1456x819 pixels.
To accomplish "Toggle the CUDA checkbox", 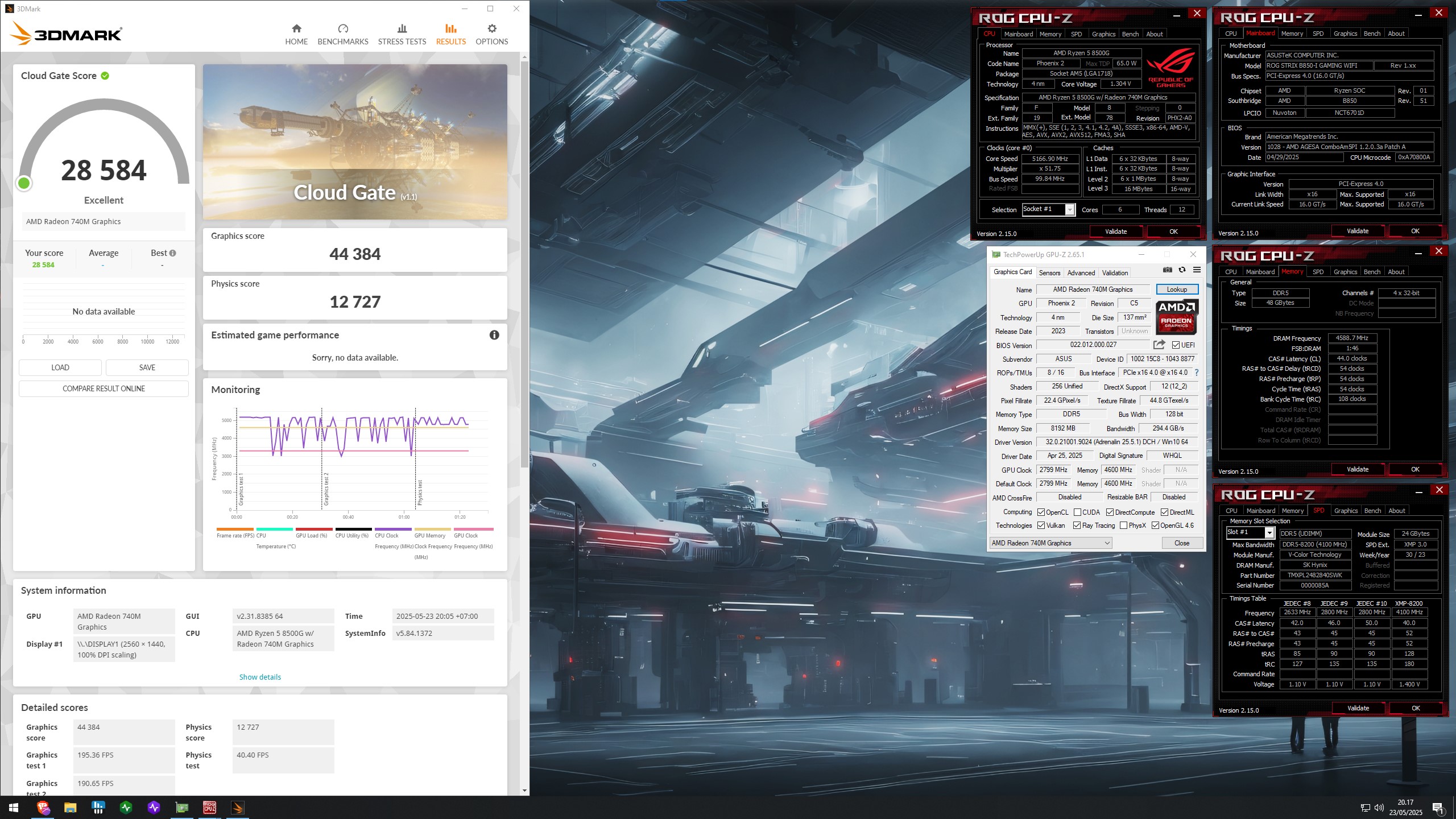I will click(x=1077, y=512).
